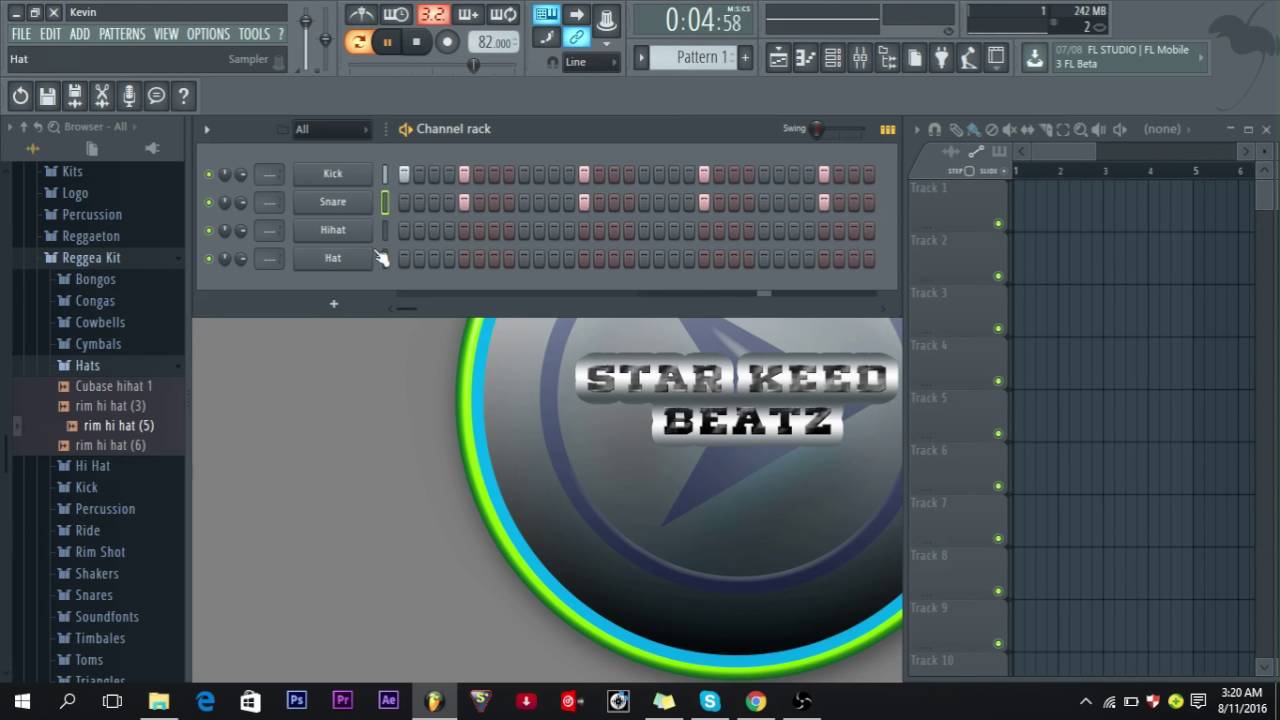Pause playback with the pause button

pos(387,42)
